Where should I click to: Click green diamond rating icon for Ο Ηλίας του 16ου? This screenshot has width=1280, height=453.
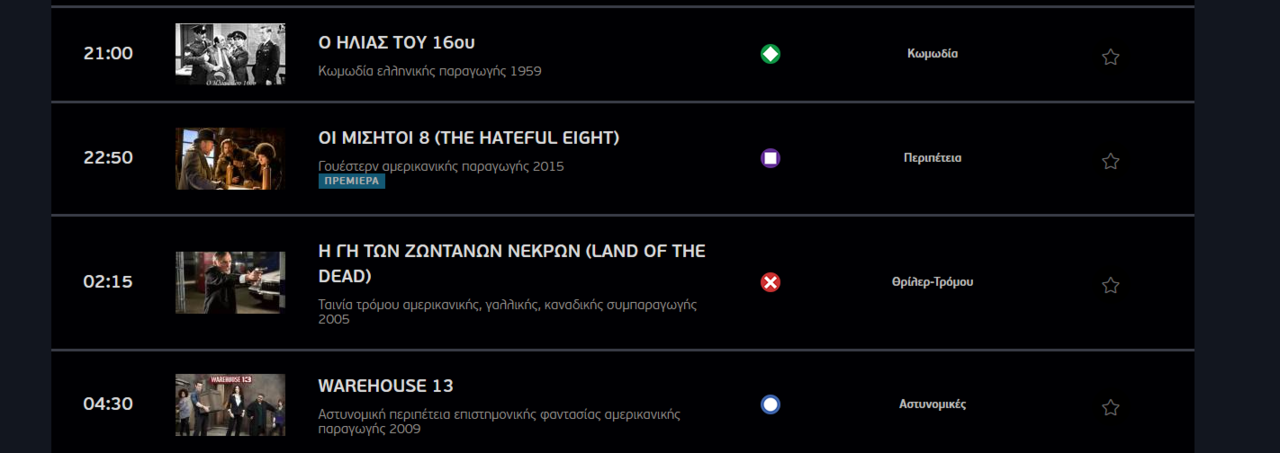click(770, 54)
